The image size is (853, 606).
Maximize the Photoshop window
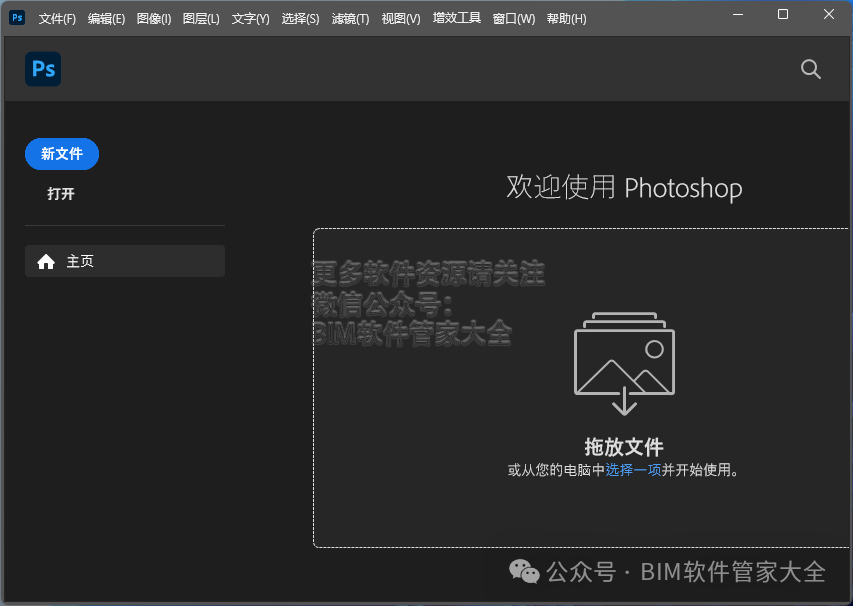click(783, 15)
